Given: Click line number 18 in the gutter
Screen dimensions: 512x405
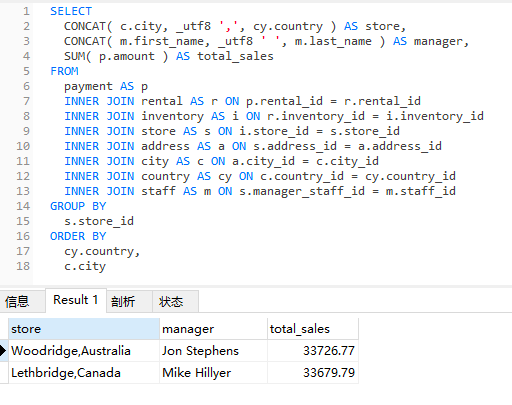Looking at the screenshot, I should pyautogui.click(x=23, y=266).
